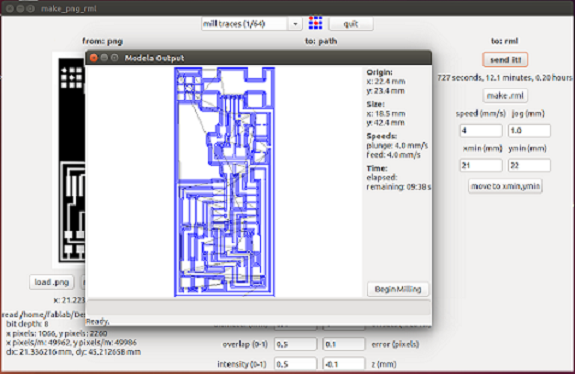Click the Modela Output progress bar

tap(259, 308)
